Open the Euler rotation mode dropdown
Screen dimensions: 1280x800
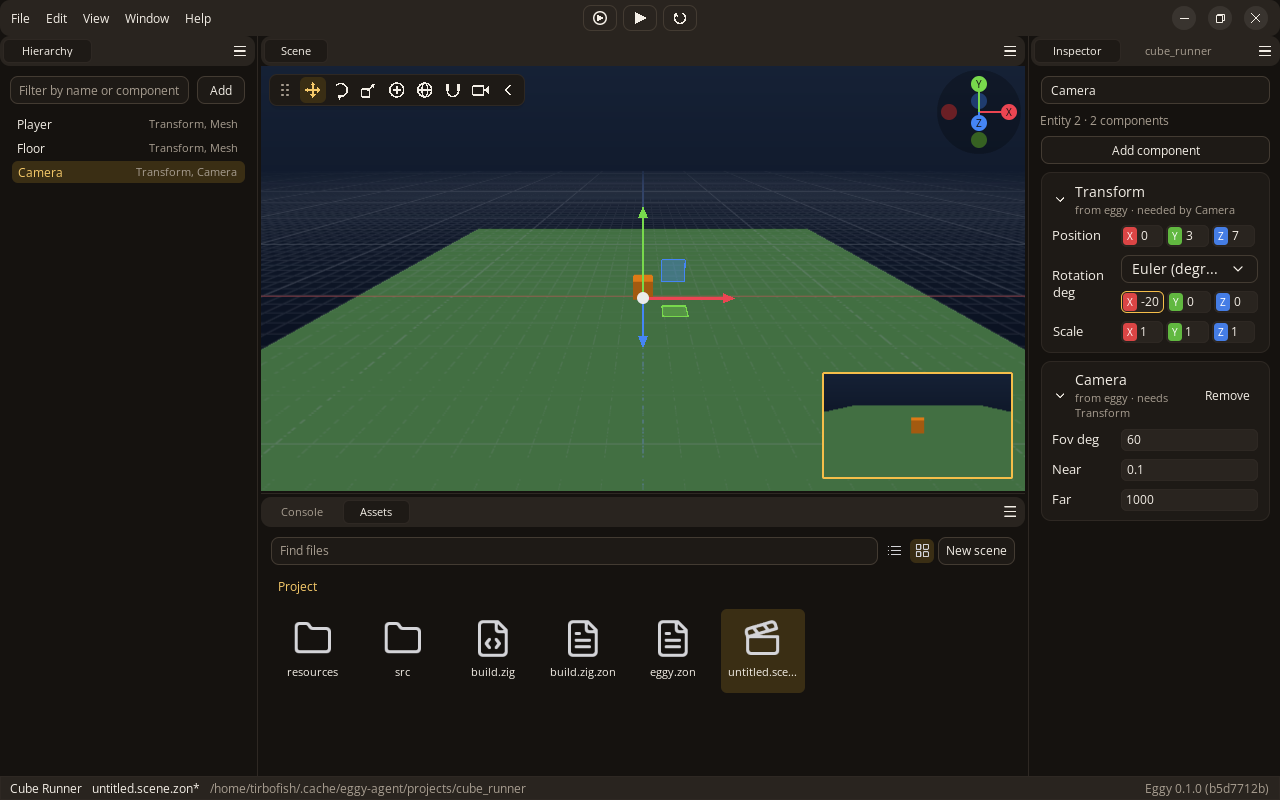click(1189, 269)
